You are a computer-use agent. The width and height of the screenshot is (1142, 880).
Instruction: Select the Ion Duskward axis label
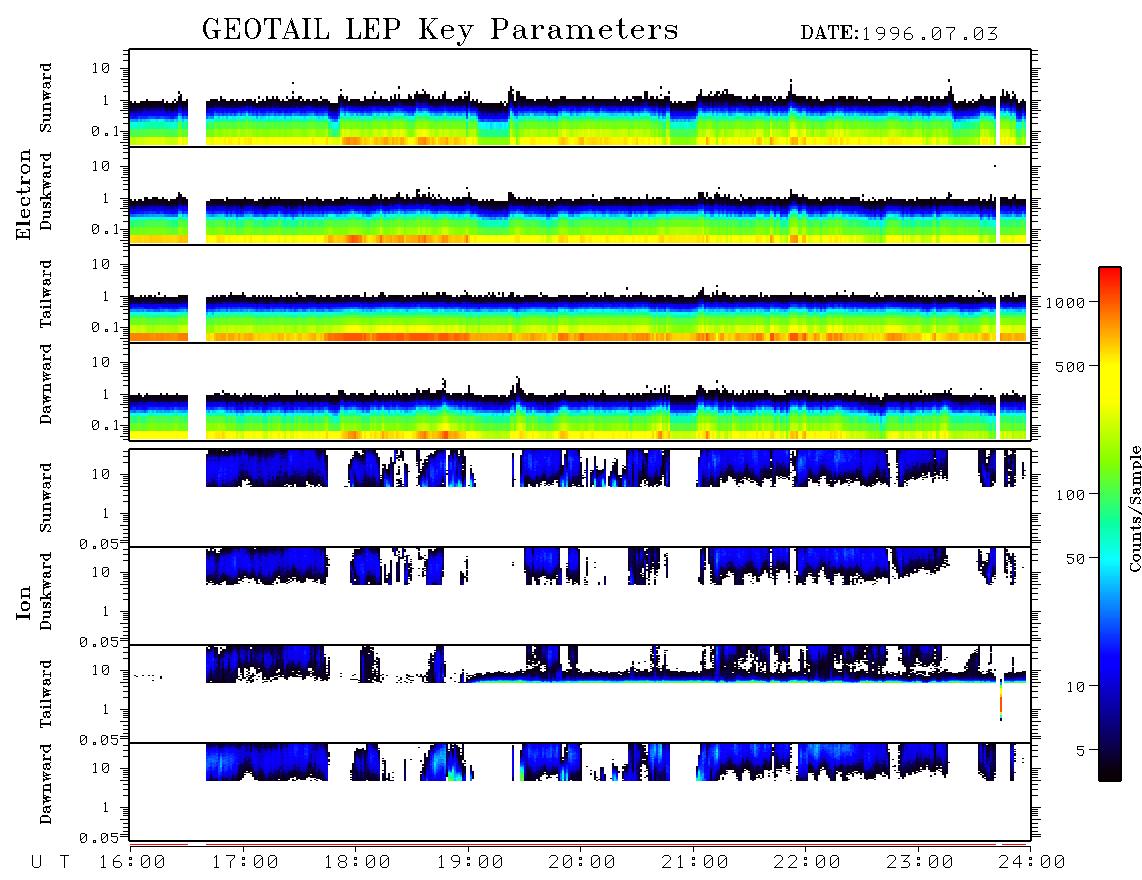point(45,591)
